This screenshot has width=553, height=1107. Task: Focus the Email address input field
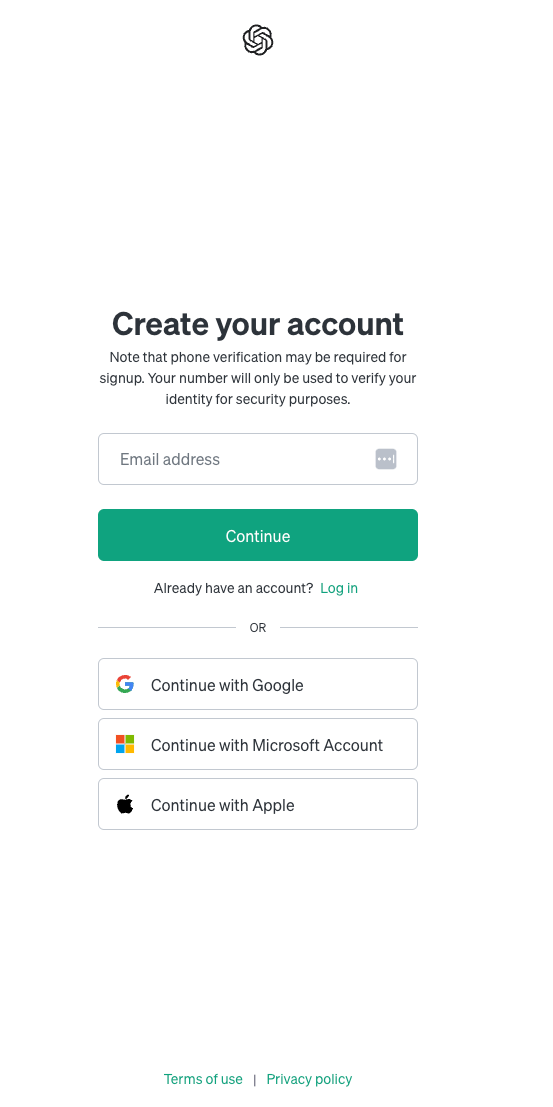coord(258,459)
